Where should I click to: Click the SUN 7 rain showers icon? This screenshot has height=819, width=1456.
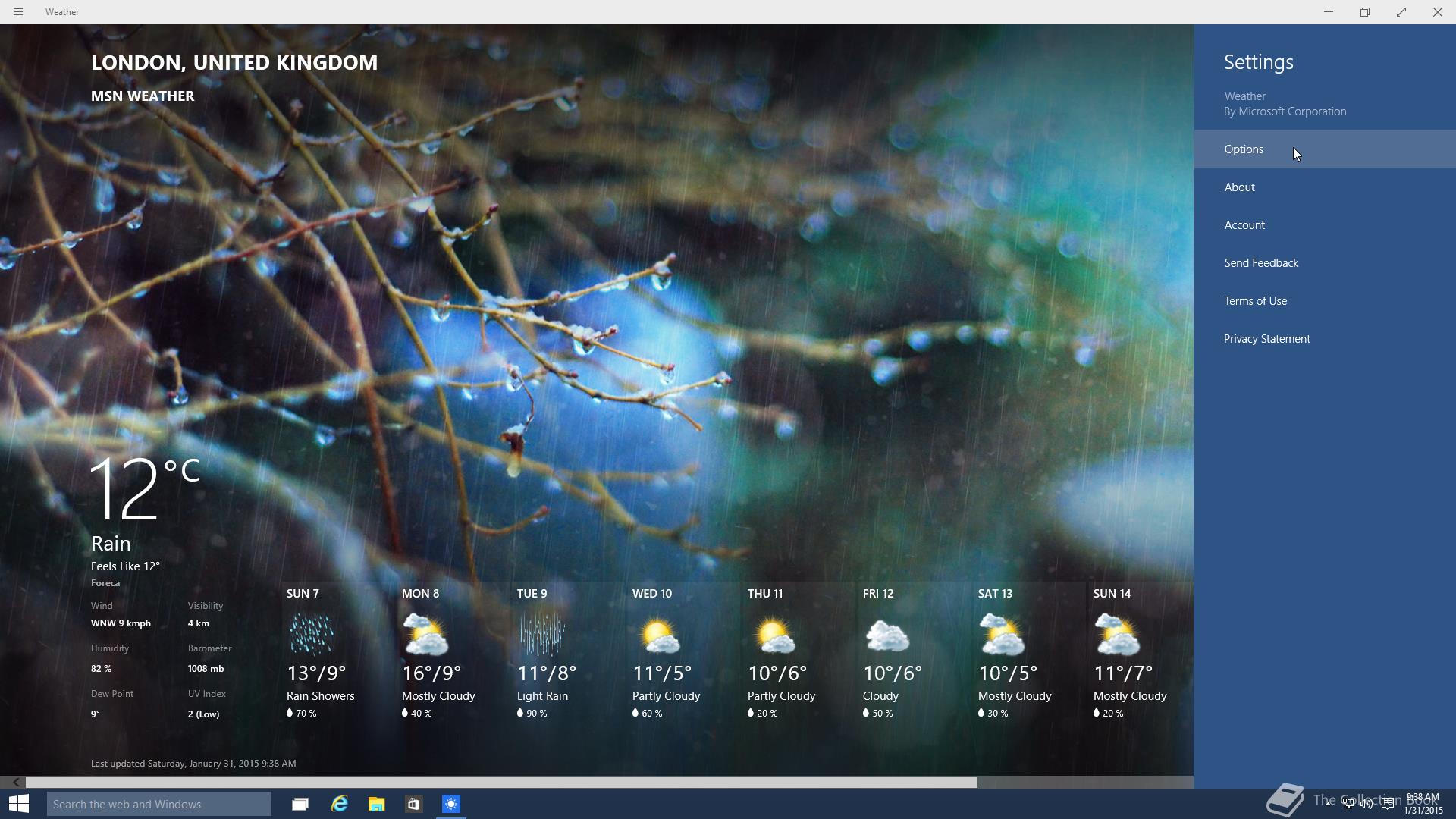pos(311,634)
